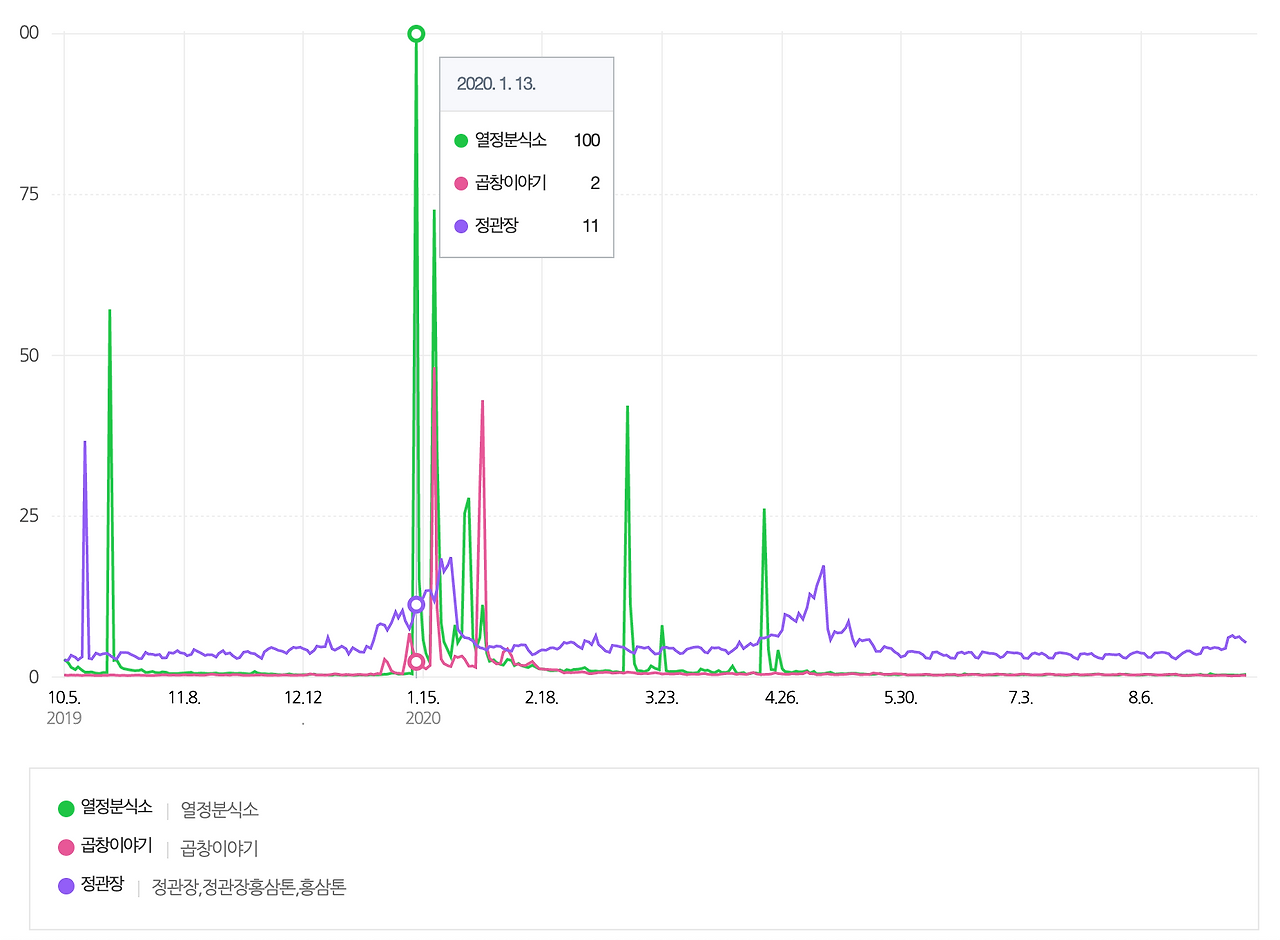Click the purple 정관장 legend dot
This screenshot has height=940, width=1280.
[x=65, y=887]
